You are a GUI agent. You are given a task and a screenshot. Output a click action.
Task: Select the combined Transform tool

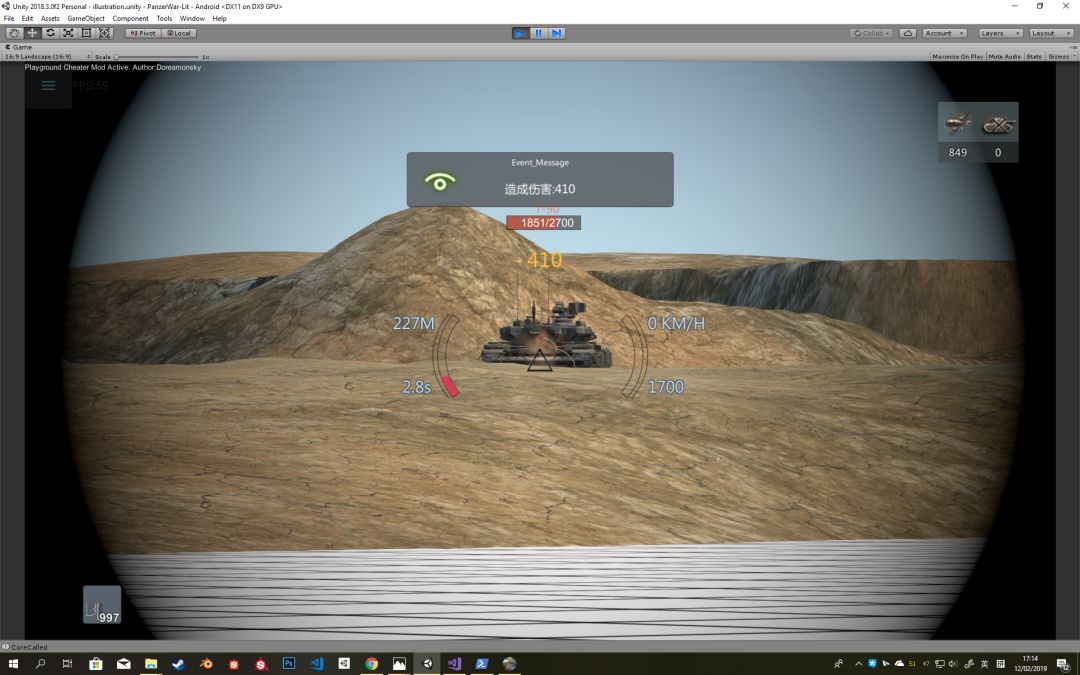(104, 33)
